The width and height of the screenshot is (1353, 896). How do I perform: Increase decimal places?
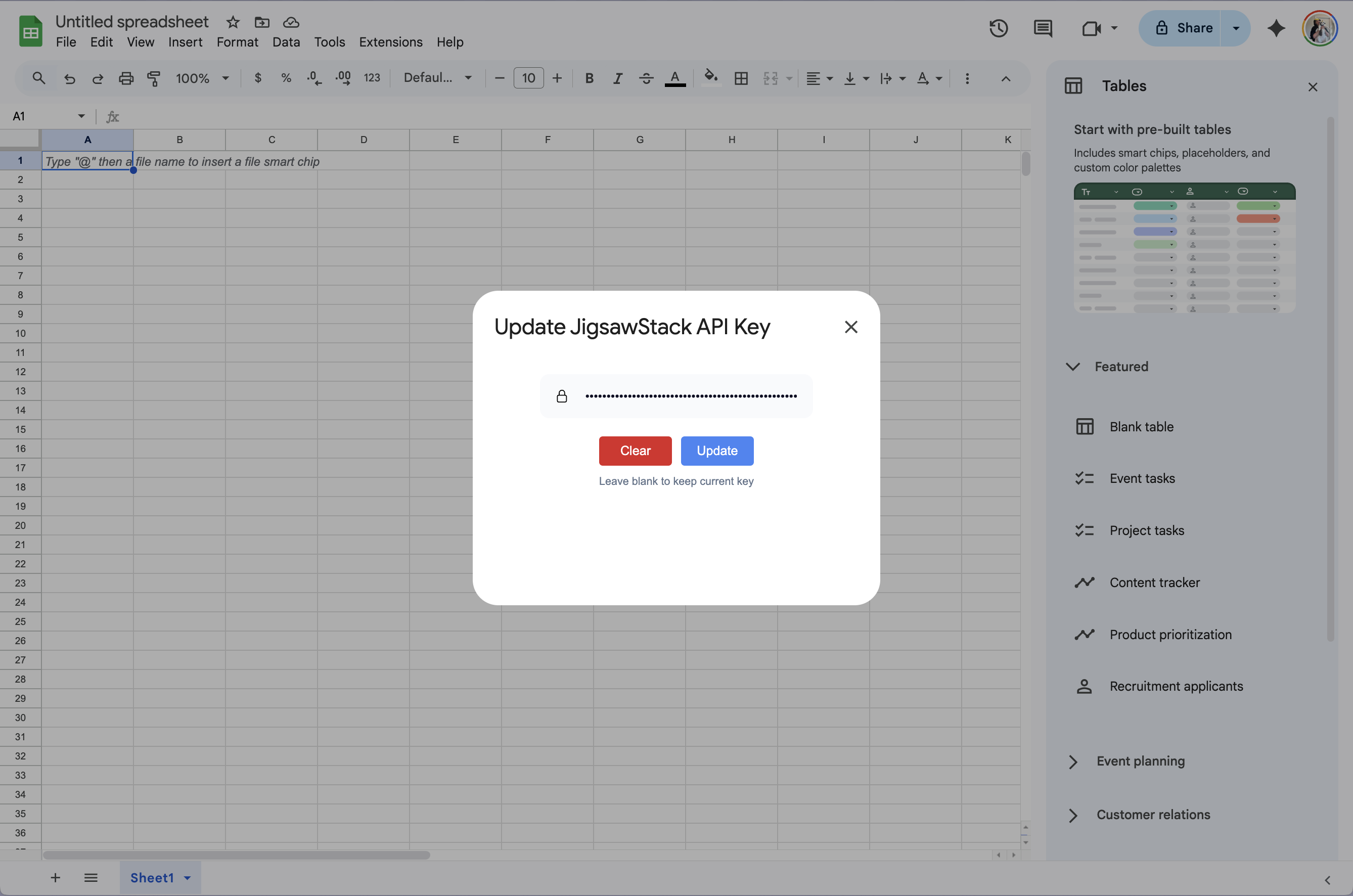coord(343,78)
